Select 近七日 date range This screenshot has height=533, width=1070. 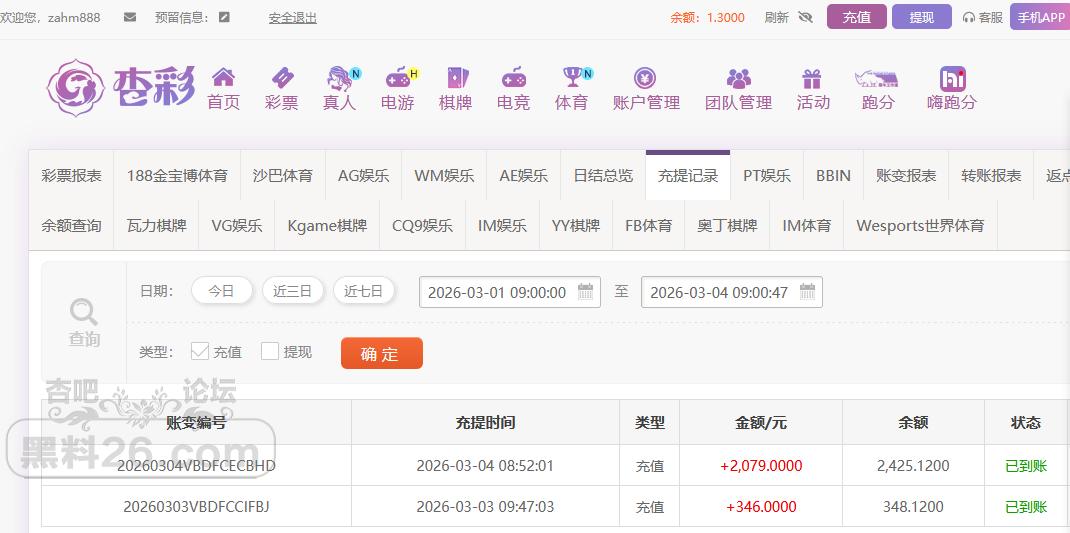(364, 291)
